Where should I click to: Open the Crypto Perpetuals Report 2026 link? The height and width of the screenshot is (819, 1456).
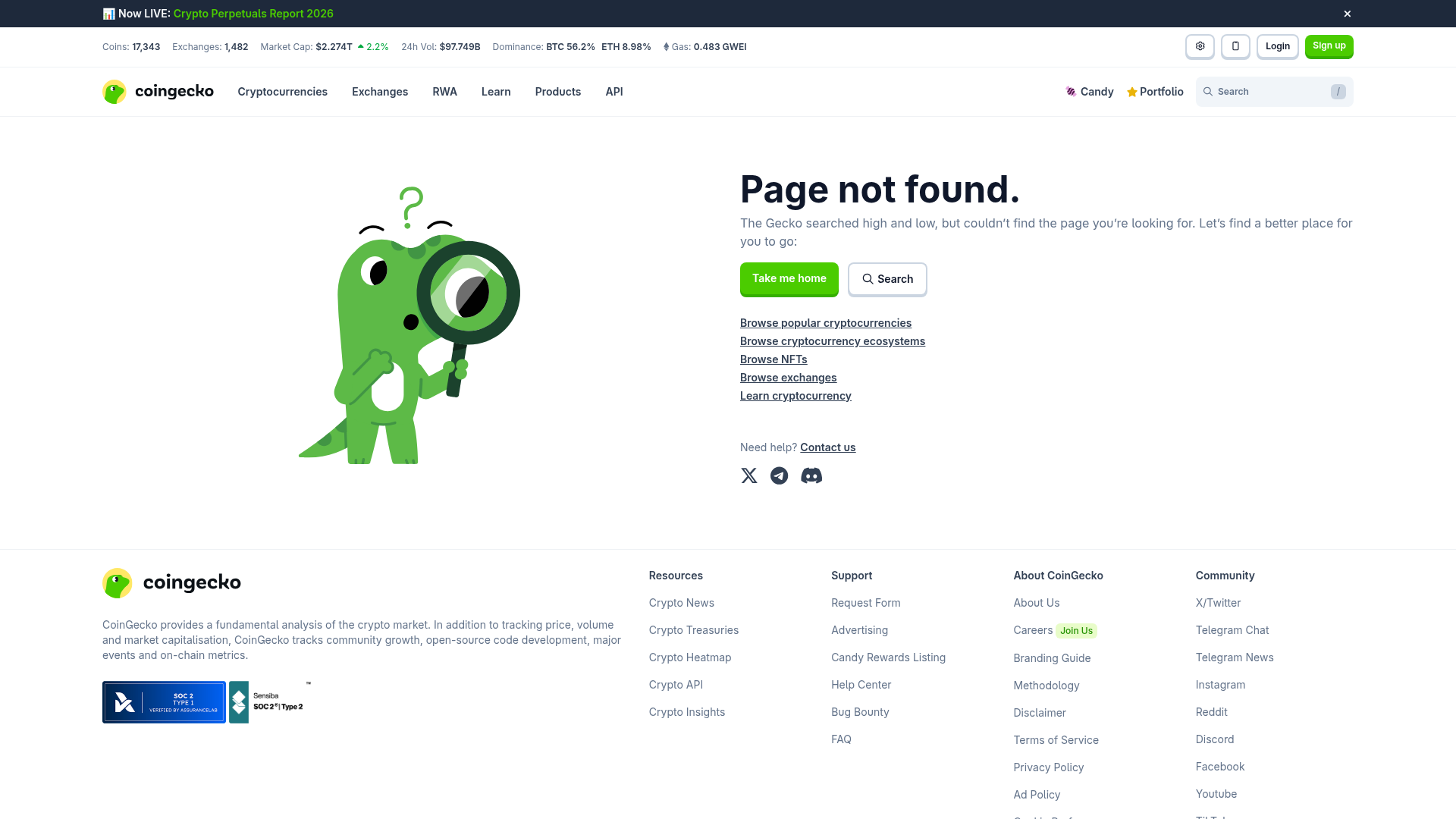(253, 14)
